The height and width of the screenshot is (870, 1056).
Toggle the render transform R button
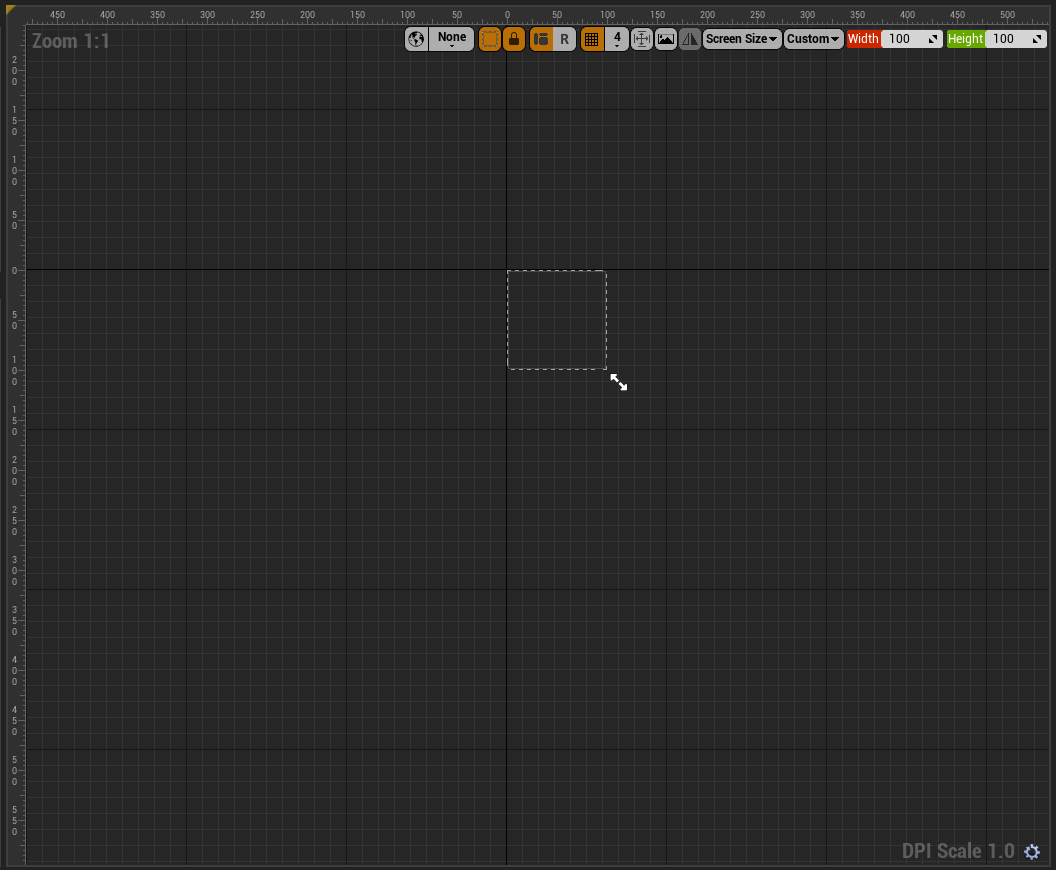pos(564,39)
